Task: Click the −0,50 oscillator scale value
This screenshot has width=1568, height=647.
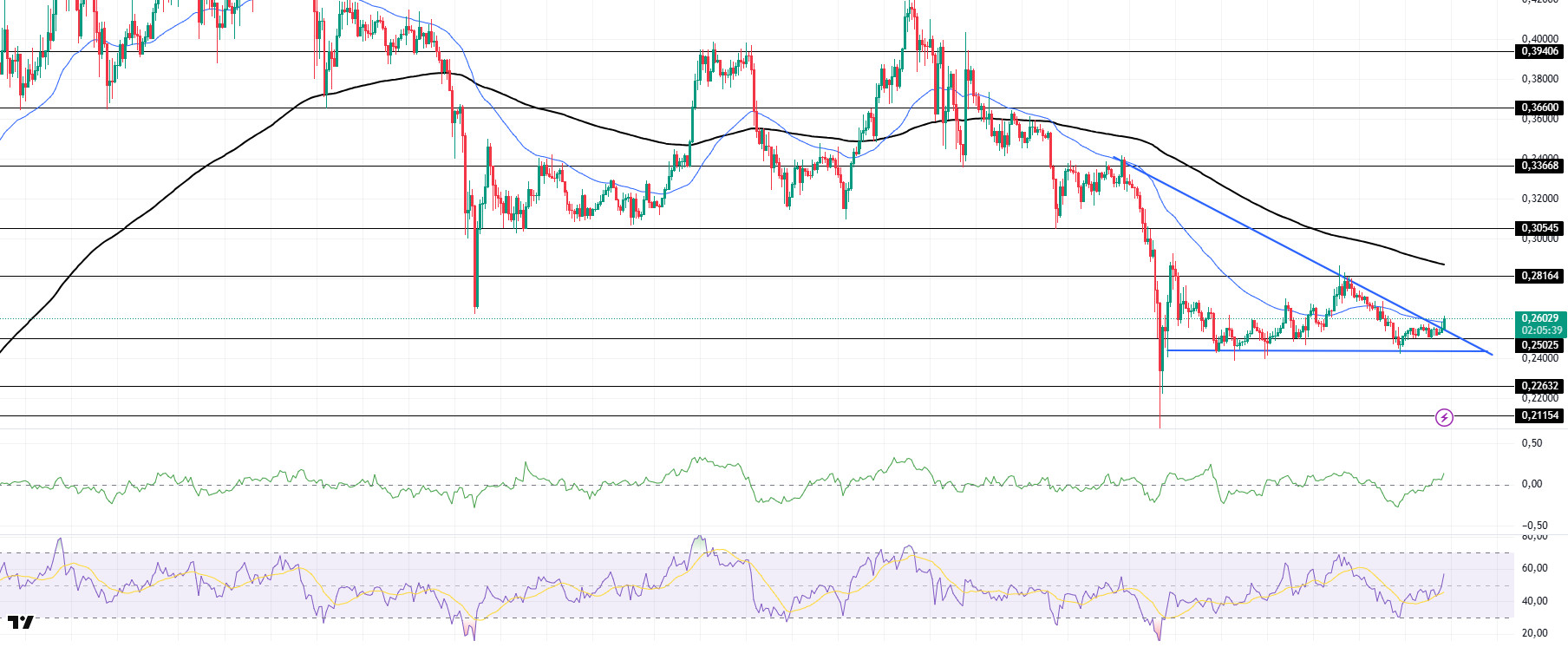Action: [x=1535, y=526]
